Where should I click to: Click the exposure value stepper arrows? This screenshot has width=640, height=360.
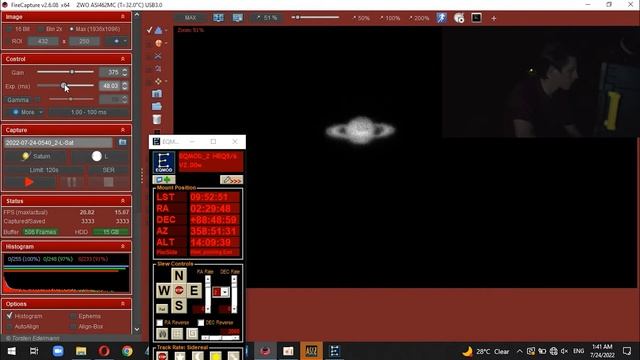tap(125, 86)
